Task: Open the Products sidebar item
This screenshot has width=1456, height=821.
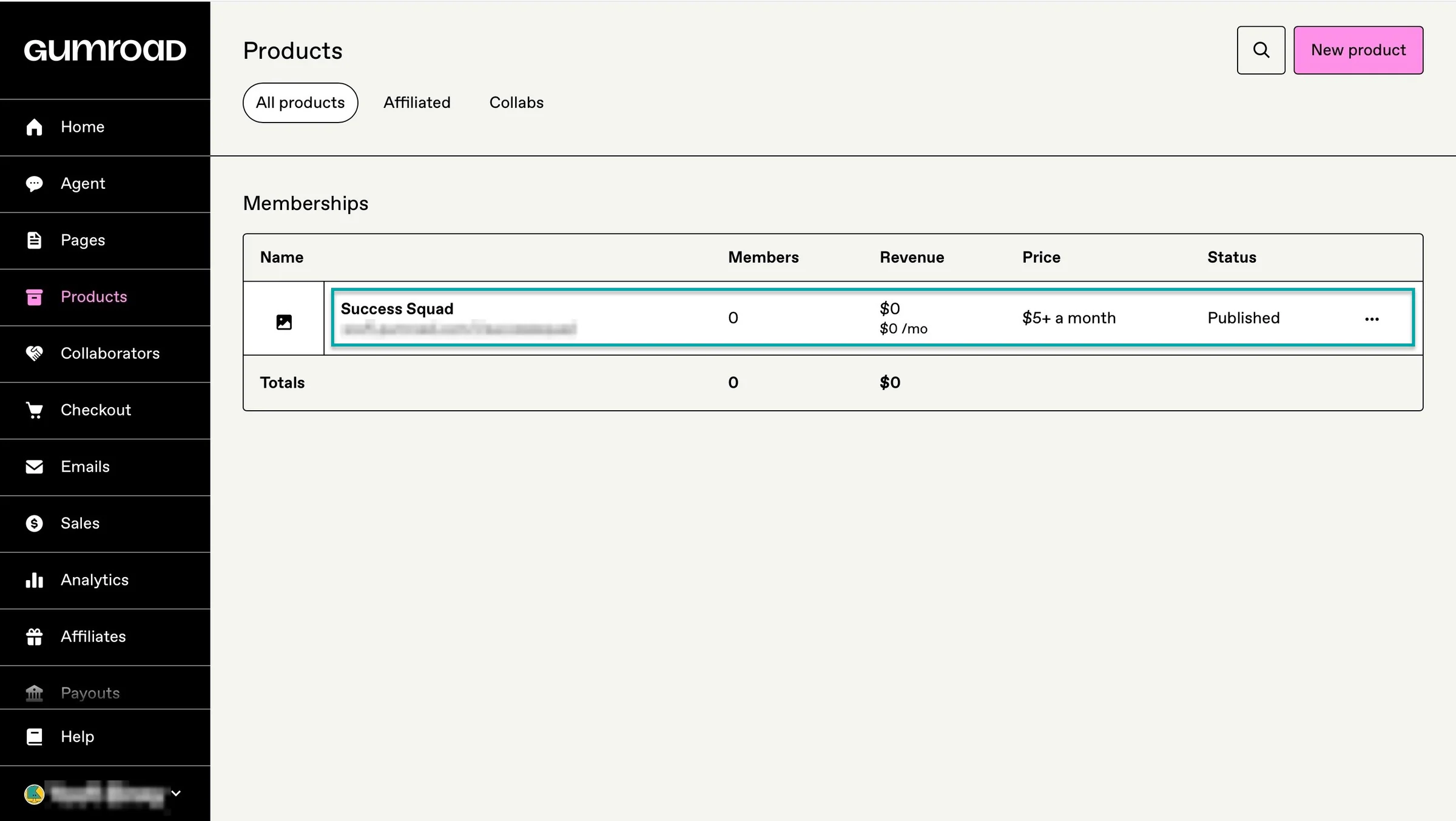Action: coord(105,297)
